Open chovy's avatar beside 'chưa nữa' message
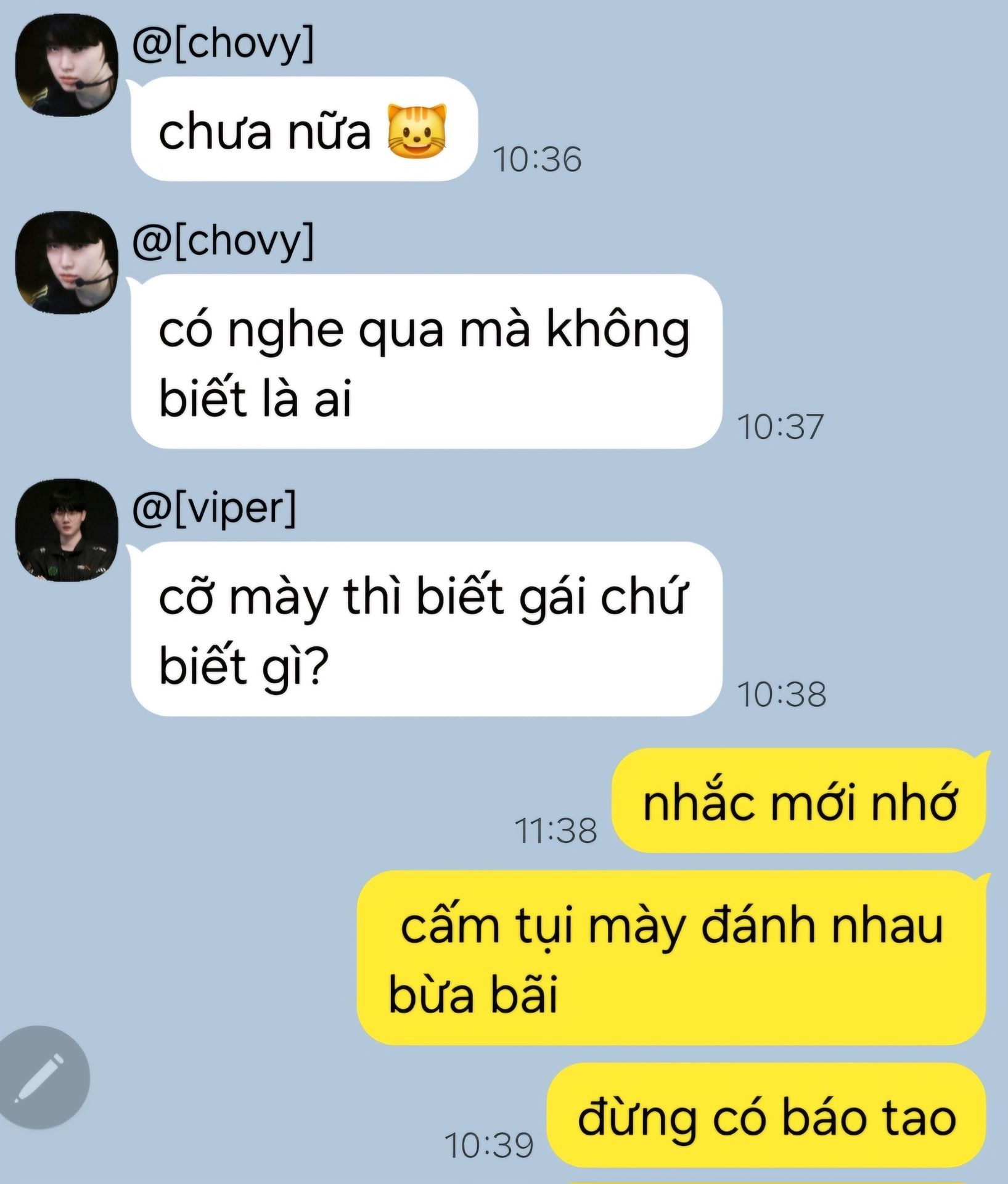 pos(67,65)
